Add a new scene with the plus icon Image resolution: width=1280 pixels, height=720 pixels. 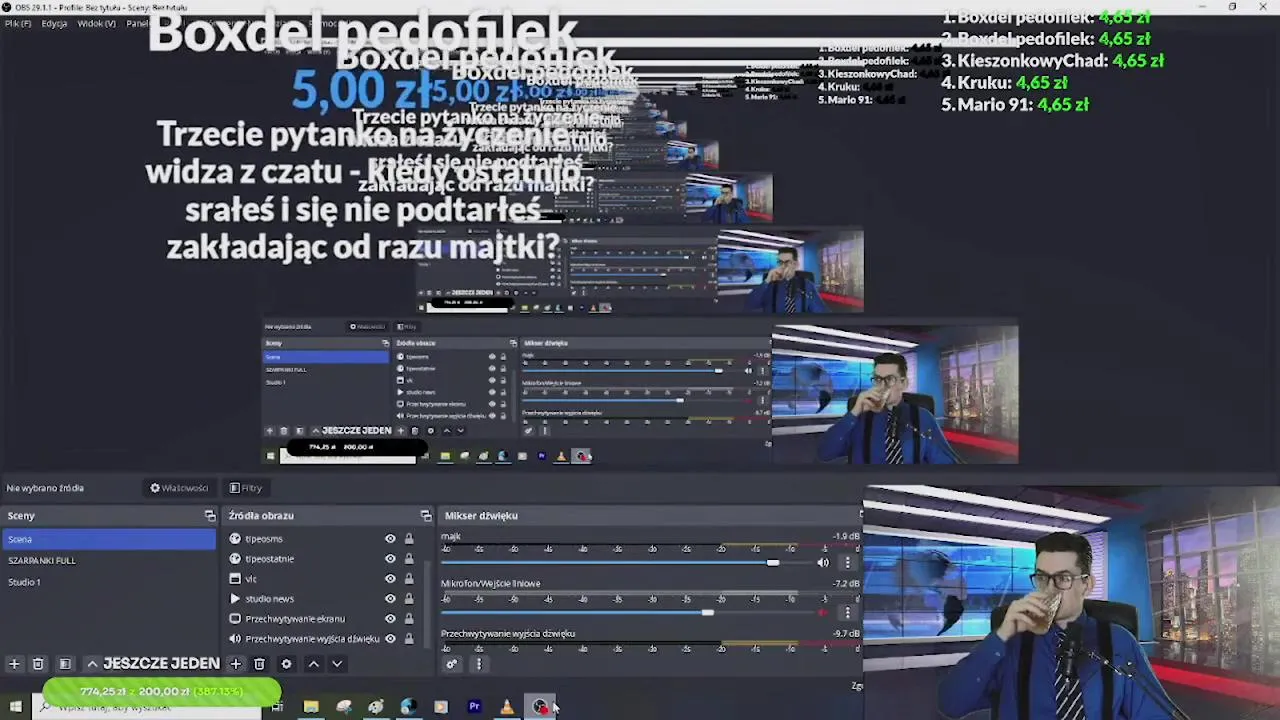pos(14,664)
